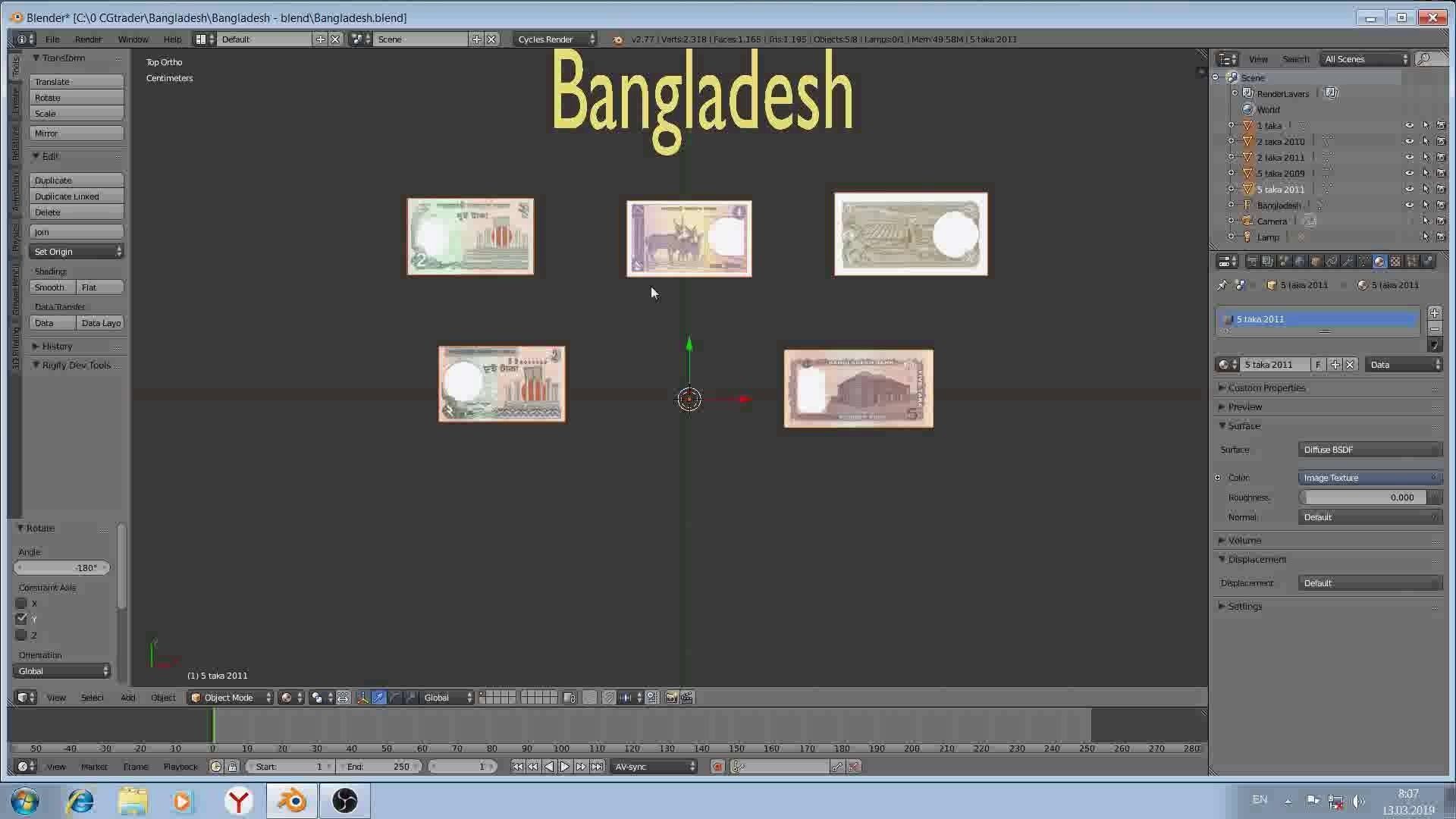Open the Set Origin dropdown
The width and height of the screenshot is (1456, 819).
click(76, 251)
